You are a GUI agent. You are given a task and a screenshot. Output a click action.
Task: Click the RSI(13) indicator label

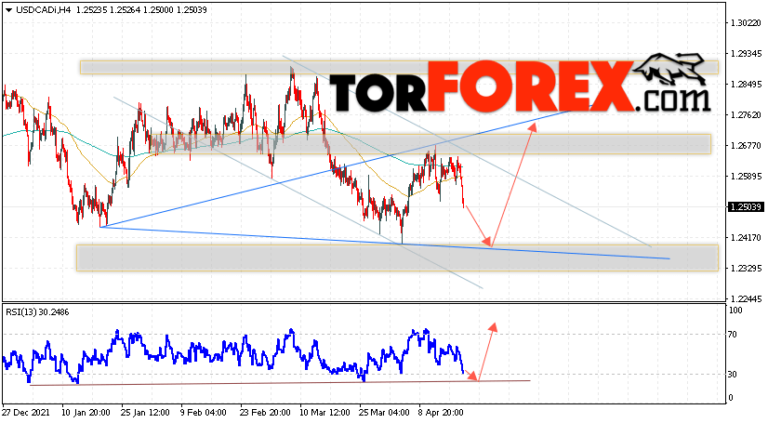coord(37,312)
